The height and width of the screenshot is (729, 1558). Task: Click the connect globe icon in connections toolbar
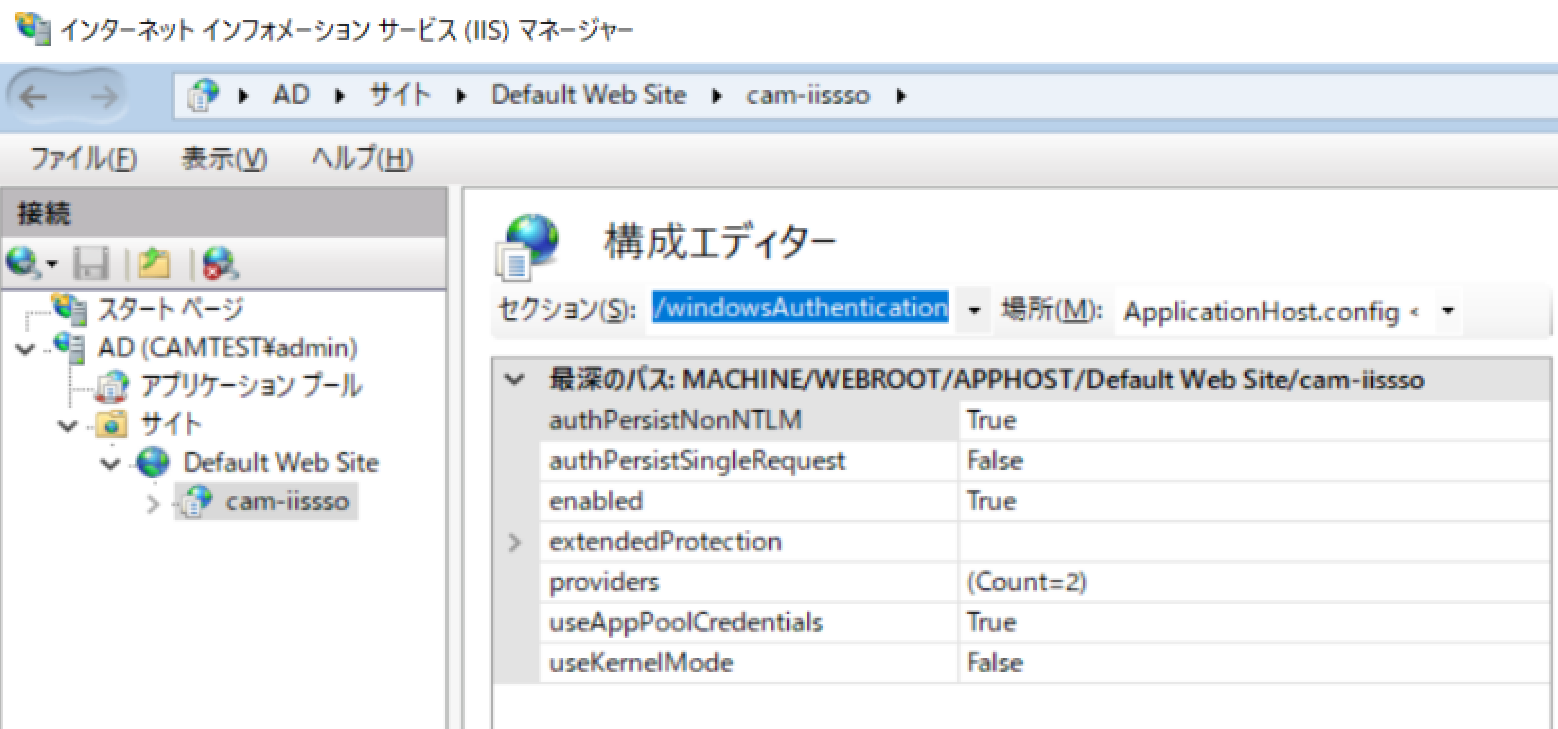[x=24, y=264]
